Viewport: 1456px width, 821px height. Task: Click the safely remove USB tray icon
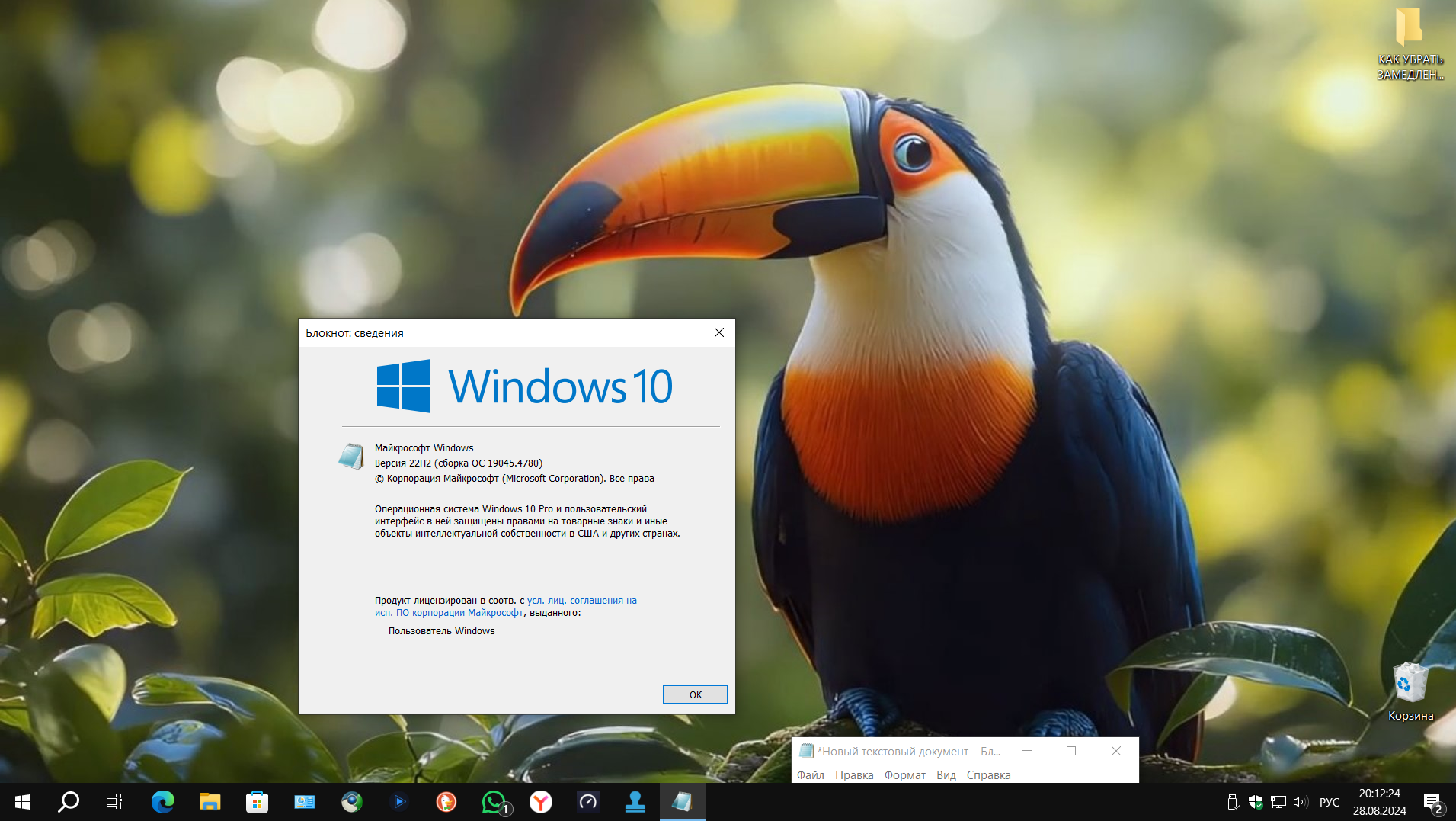1234,802
